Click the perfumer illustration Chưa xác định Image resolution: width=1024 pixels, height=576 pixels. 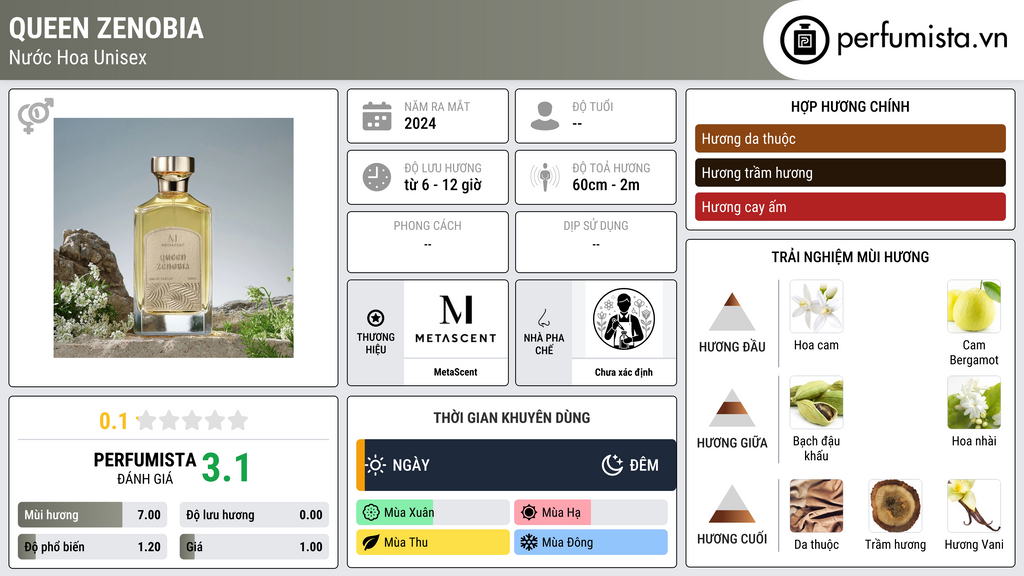624,320
